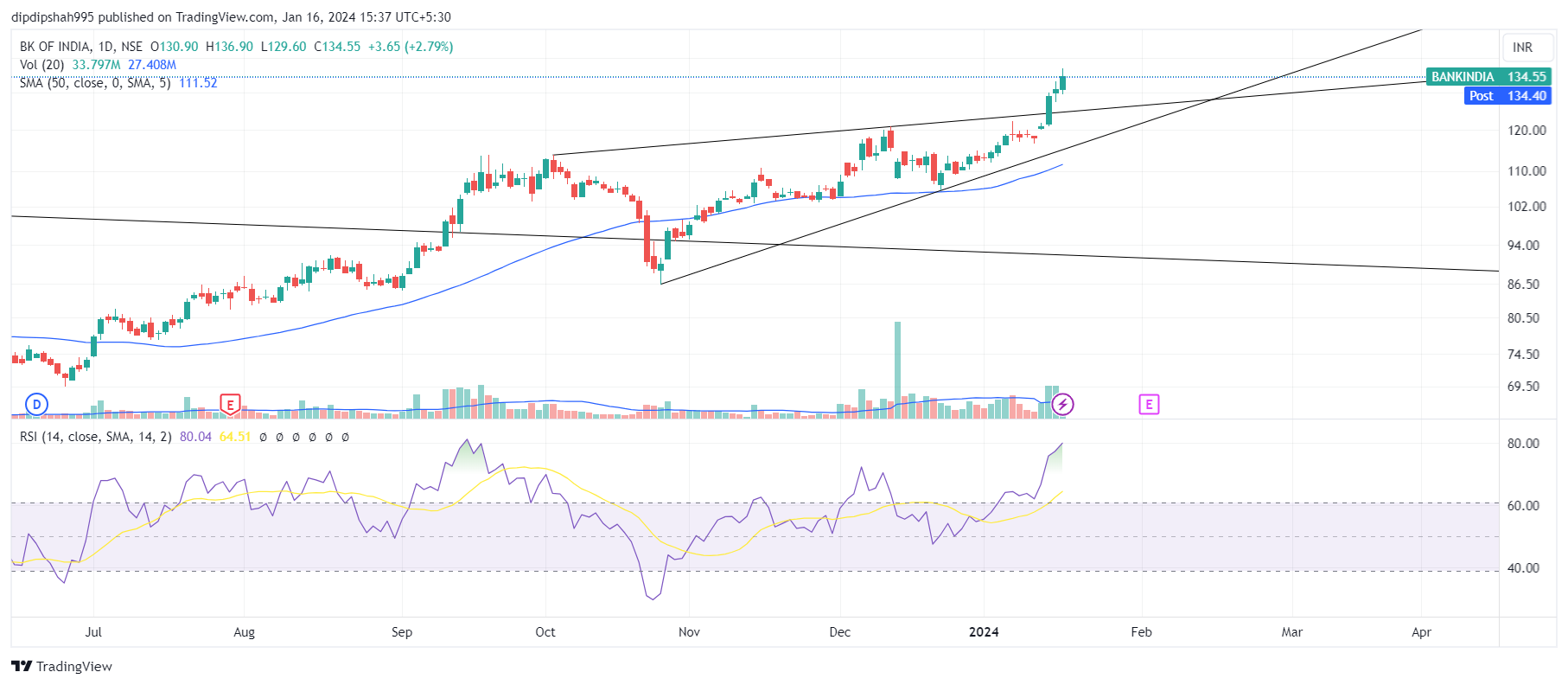Viewport: 1568px width, 685px height.
Task: Click the Feb label on the time axis
Action: tap(1141, 632)
